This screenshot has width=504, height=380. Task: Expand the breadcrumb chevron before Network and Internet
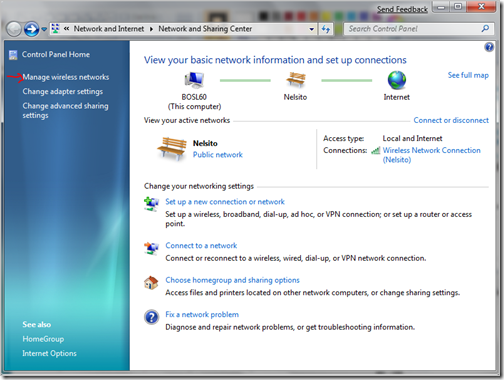point(67,29)
